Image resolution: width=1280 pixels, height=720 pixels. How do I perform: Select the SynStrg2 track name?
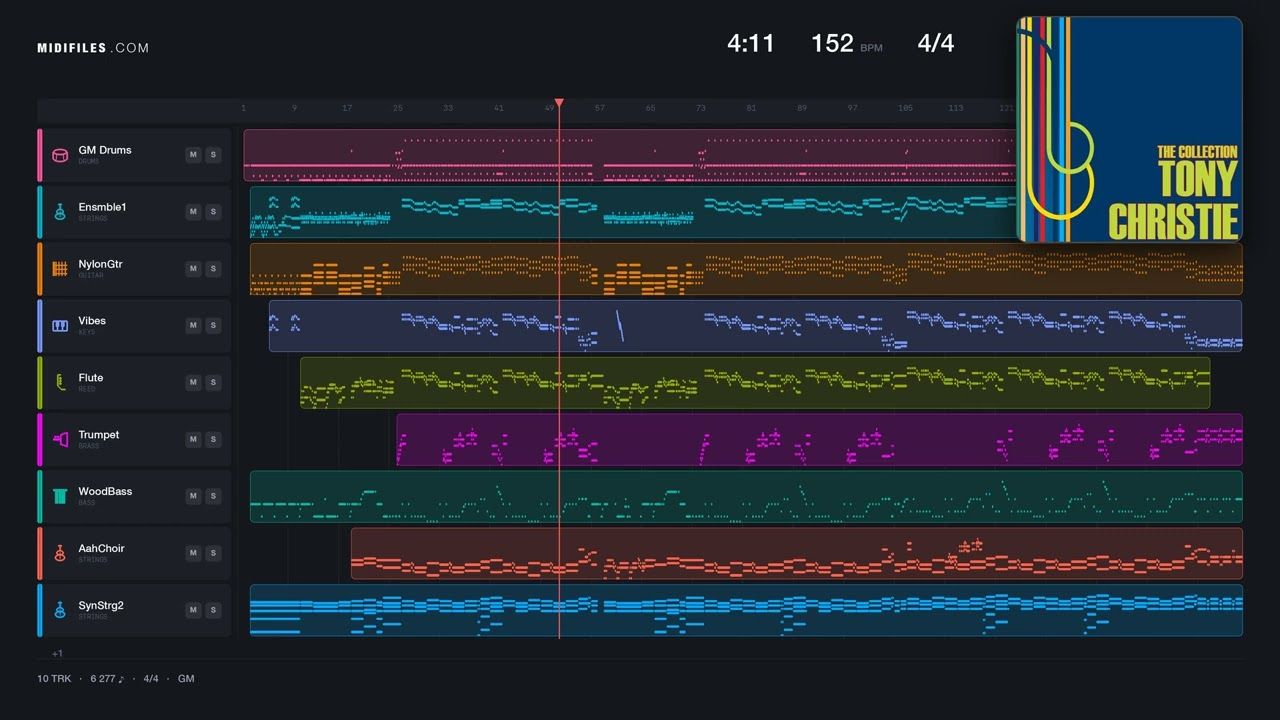[102, 606]
